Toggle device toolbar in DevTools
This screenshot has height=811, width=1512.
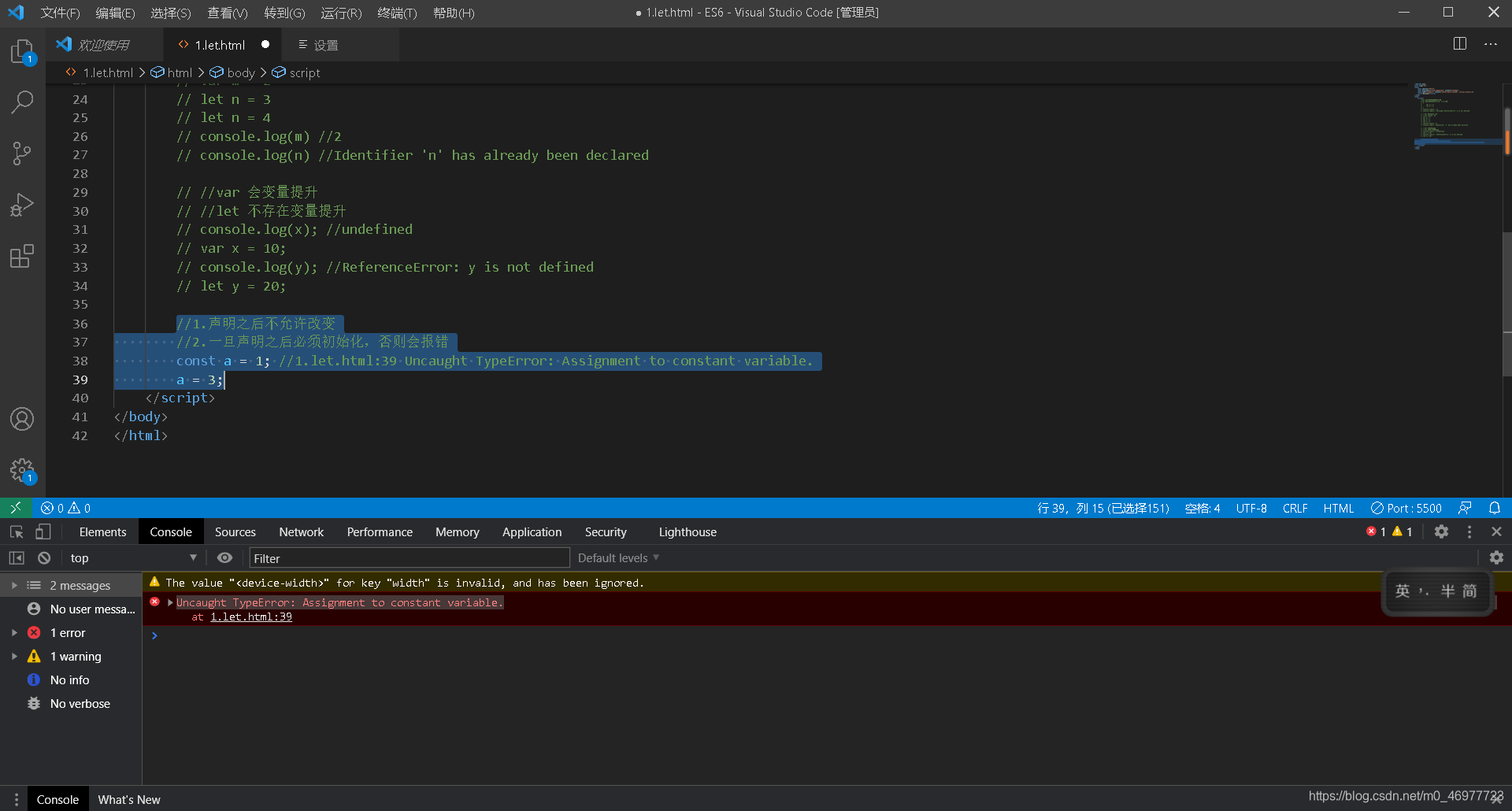point(43,531)
